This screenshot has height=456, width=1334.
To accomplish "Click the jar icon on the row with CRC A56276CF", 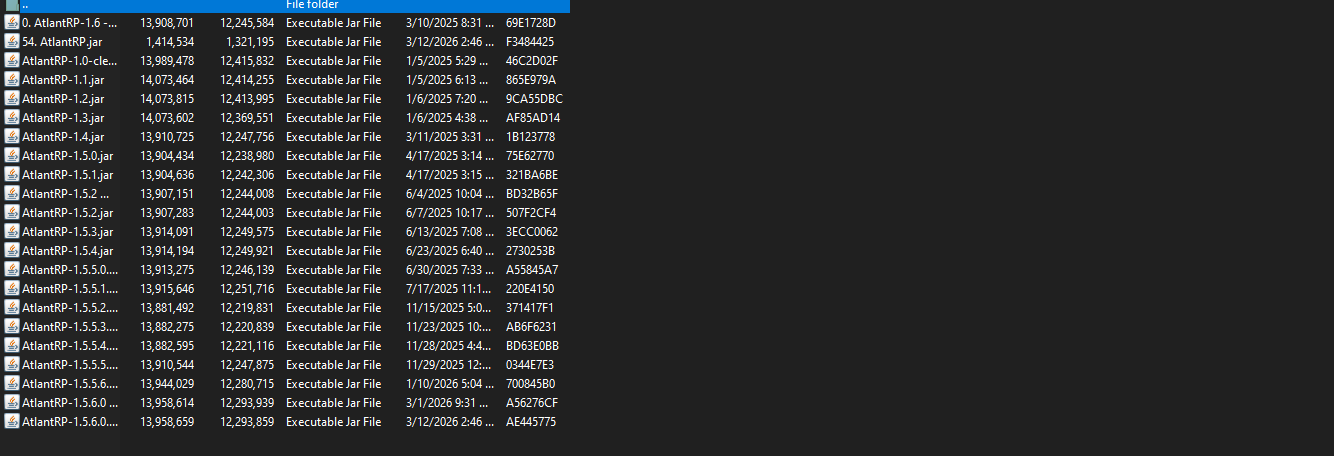I will pos(12,402).
